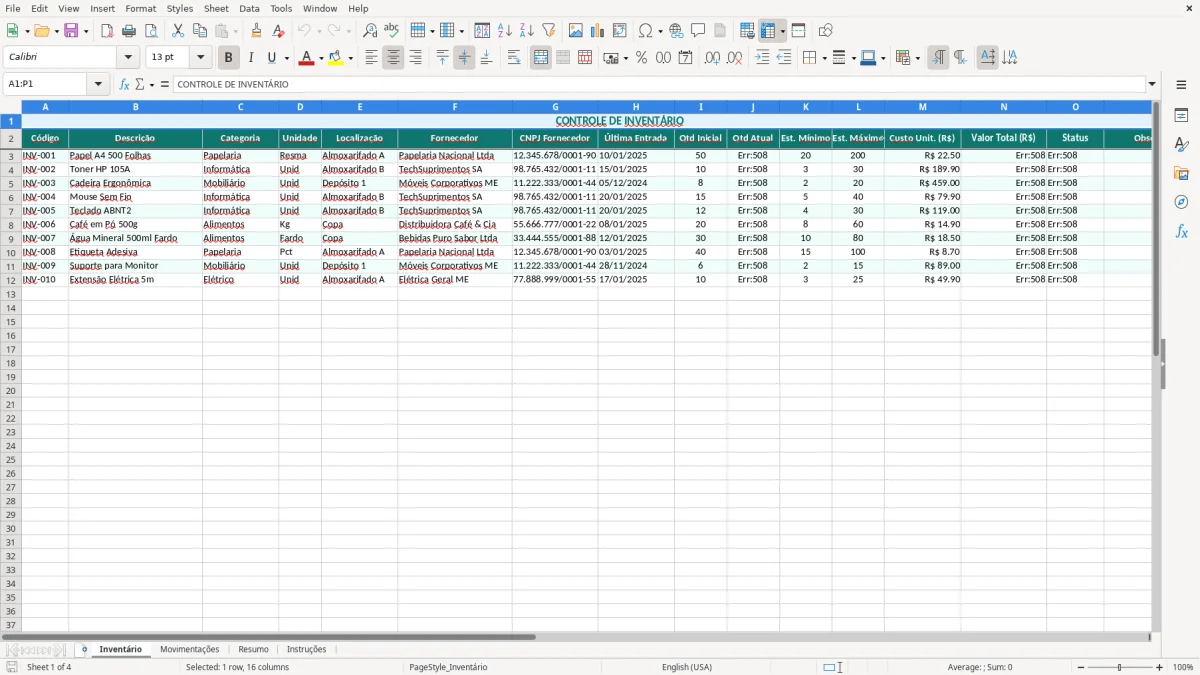This screenshot has width=1200, height=675.
Task: Click the PageStyle_Inventário status bar label
Action: click(448, 667)
